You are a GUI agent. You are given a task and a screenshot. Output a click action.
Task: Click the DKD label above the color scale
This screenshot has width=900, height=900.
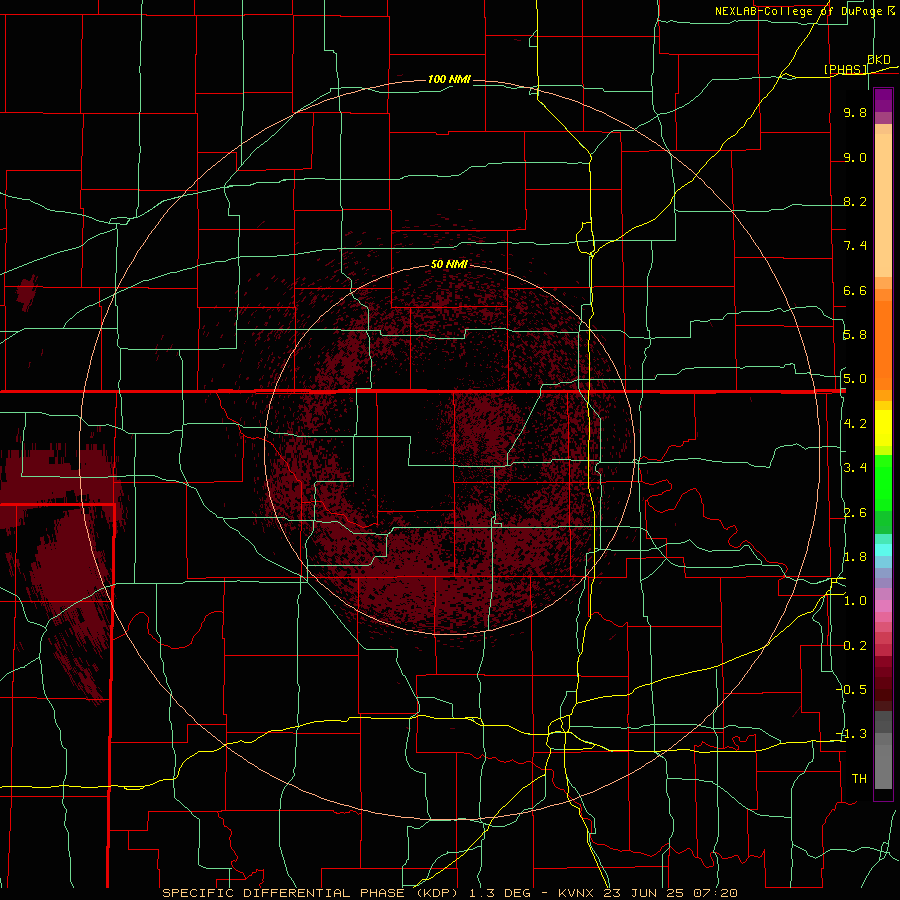tap(879, 60)
